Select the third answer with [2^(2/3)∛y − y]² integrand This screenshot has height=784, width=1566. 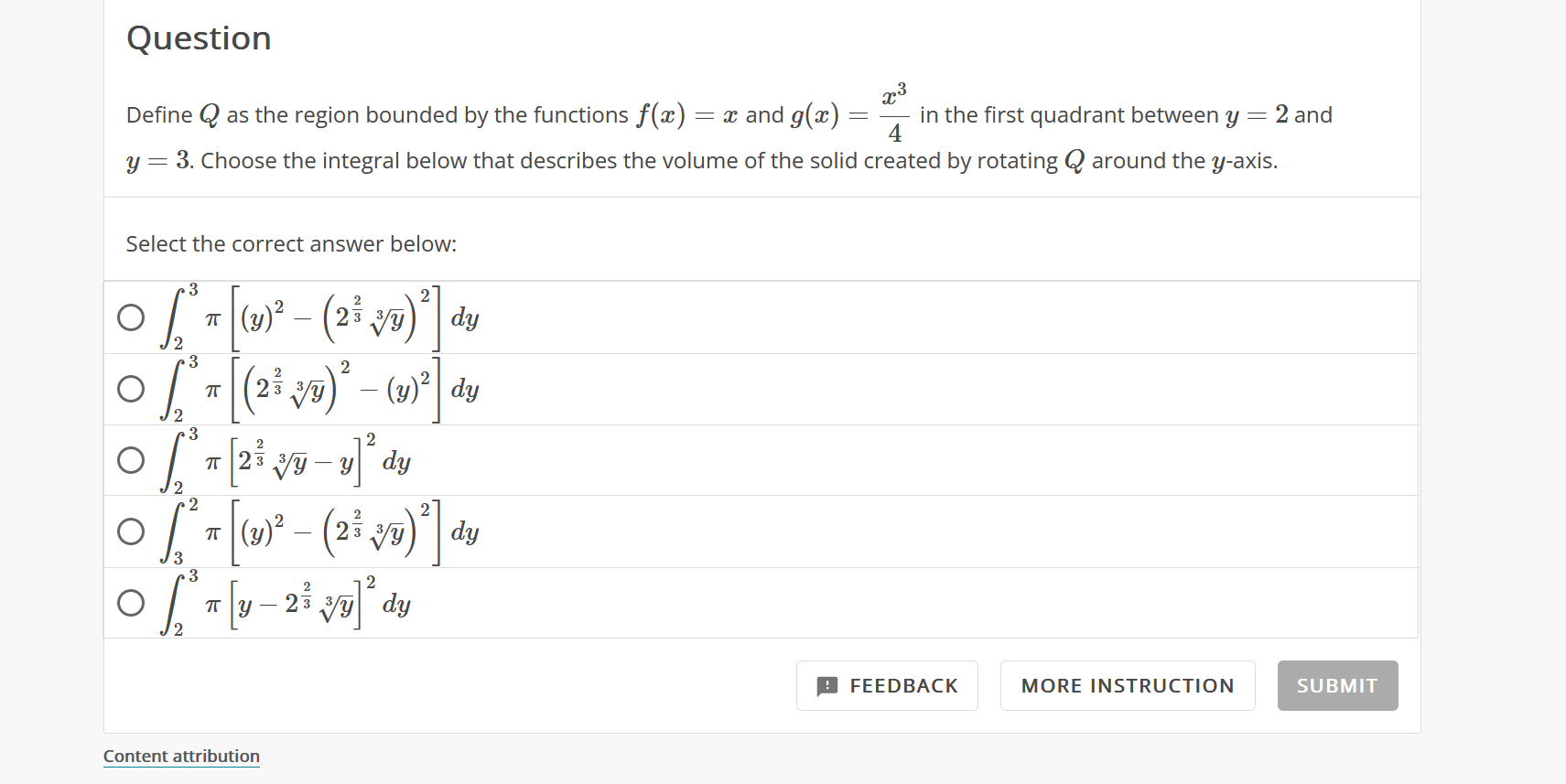pos(130,460)
